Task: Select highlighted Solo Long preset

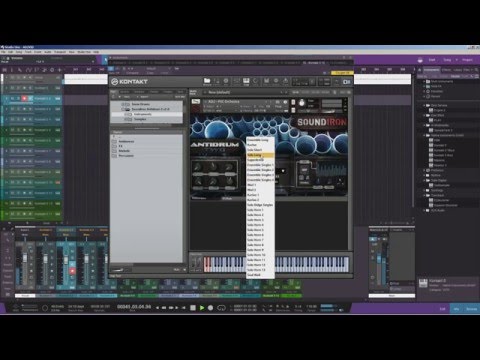Action: [x=260, y=155]
